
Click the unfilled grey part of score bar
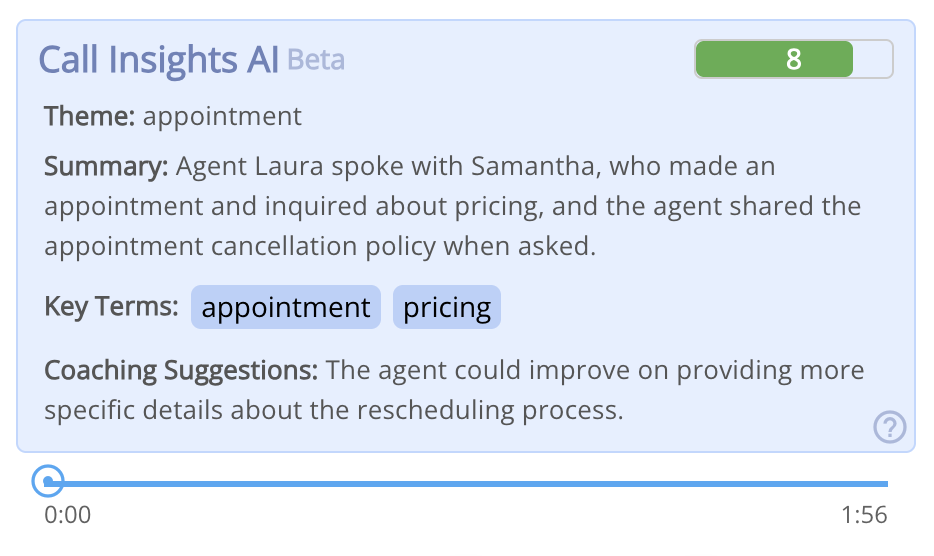[x=873, y=59]
